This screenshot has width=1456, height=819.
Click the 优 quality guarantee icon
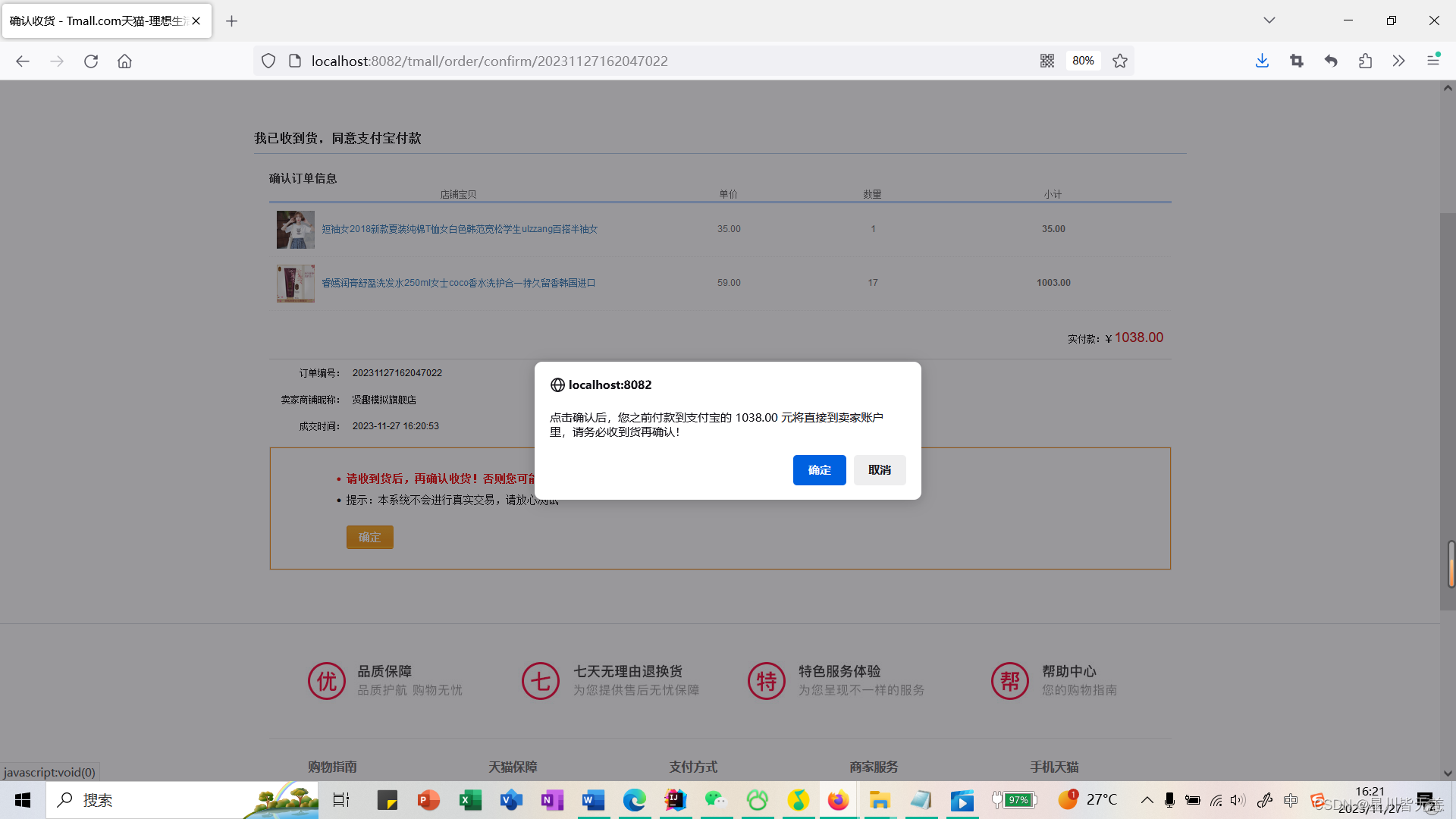(x=327, y=681)
